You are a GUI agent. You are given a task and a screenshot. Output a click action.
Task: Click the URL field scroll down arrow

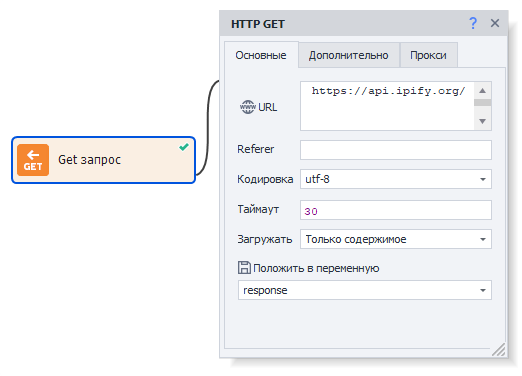[x=482, y=121]
